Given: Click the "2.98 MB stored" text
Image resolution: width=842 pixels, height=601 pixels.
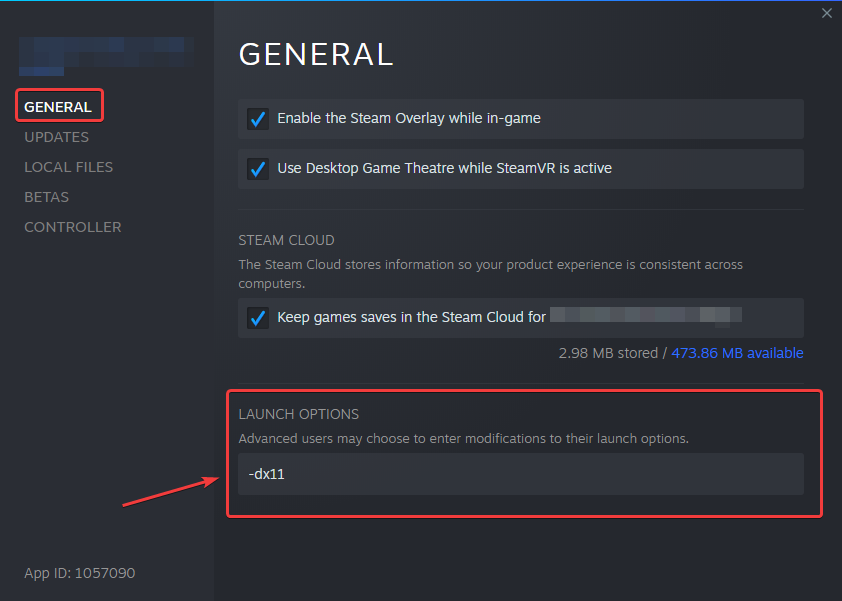Looking at the screenshot, I should [x=608, y=353].
